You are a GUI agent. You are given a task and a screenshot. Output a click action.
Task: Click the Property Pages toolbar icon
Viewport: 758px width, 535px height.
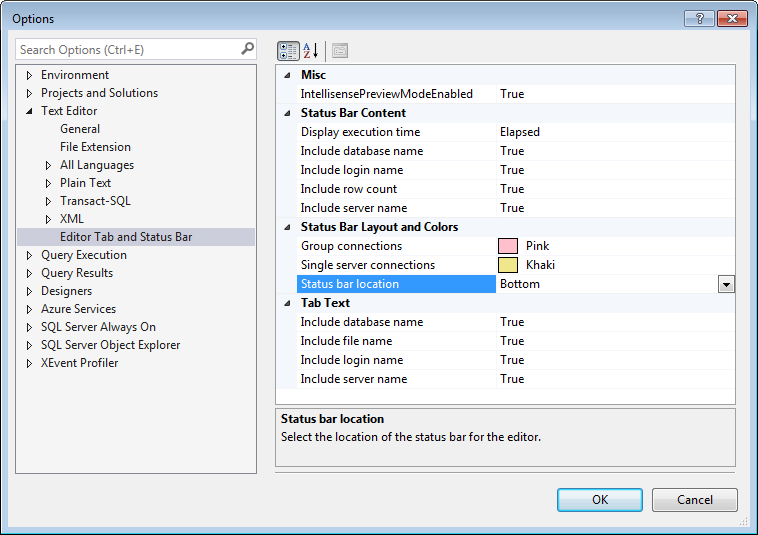pos(340,50)
